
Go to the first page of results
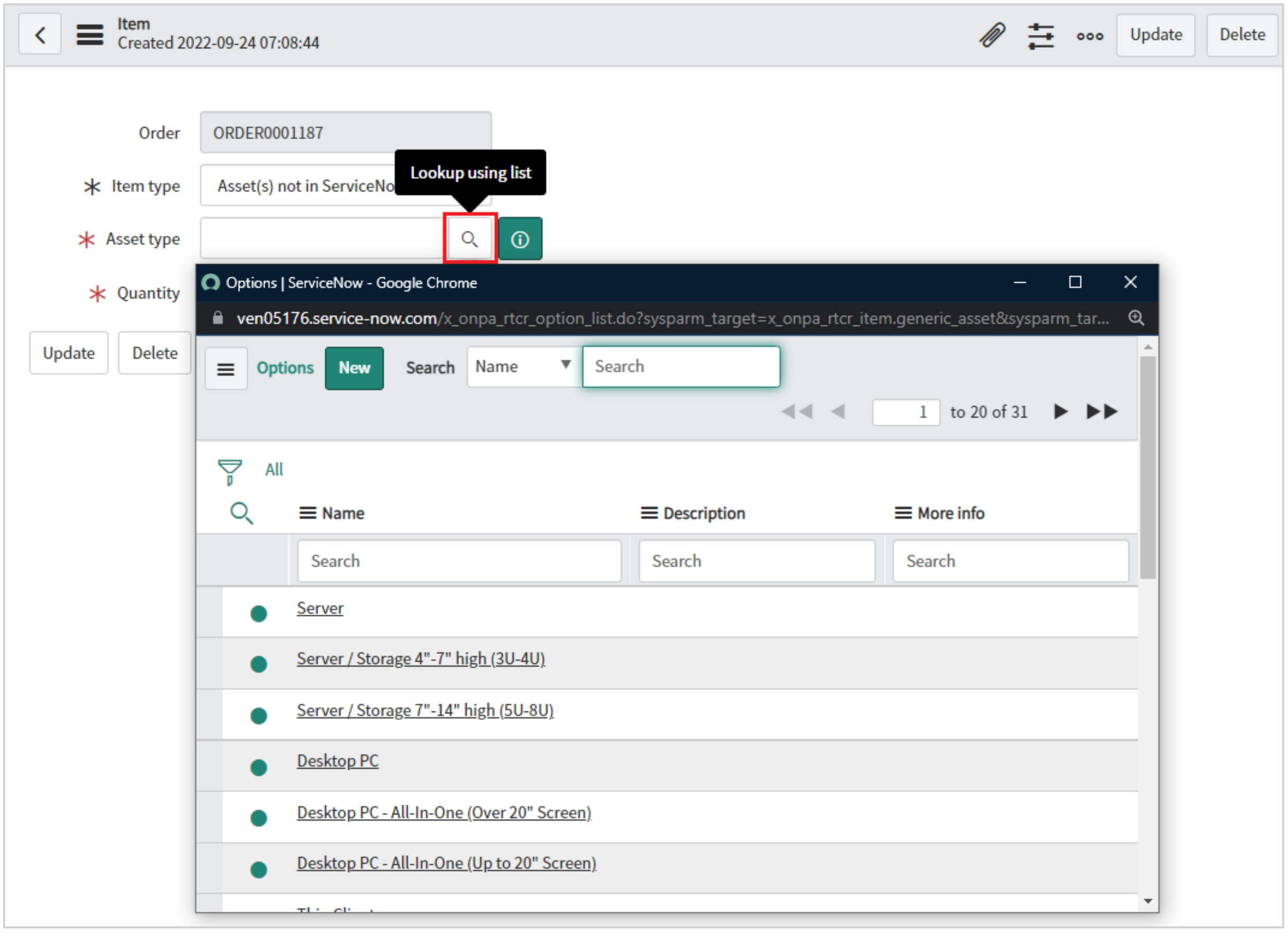pyautogui.click(x=797, y=411)
